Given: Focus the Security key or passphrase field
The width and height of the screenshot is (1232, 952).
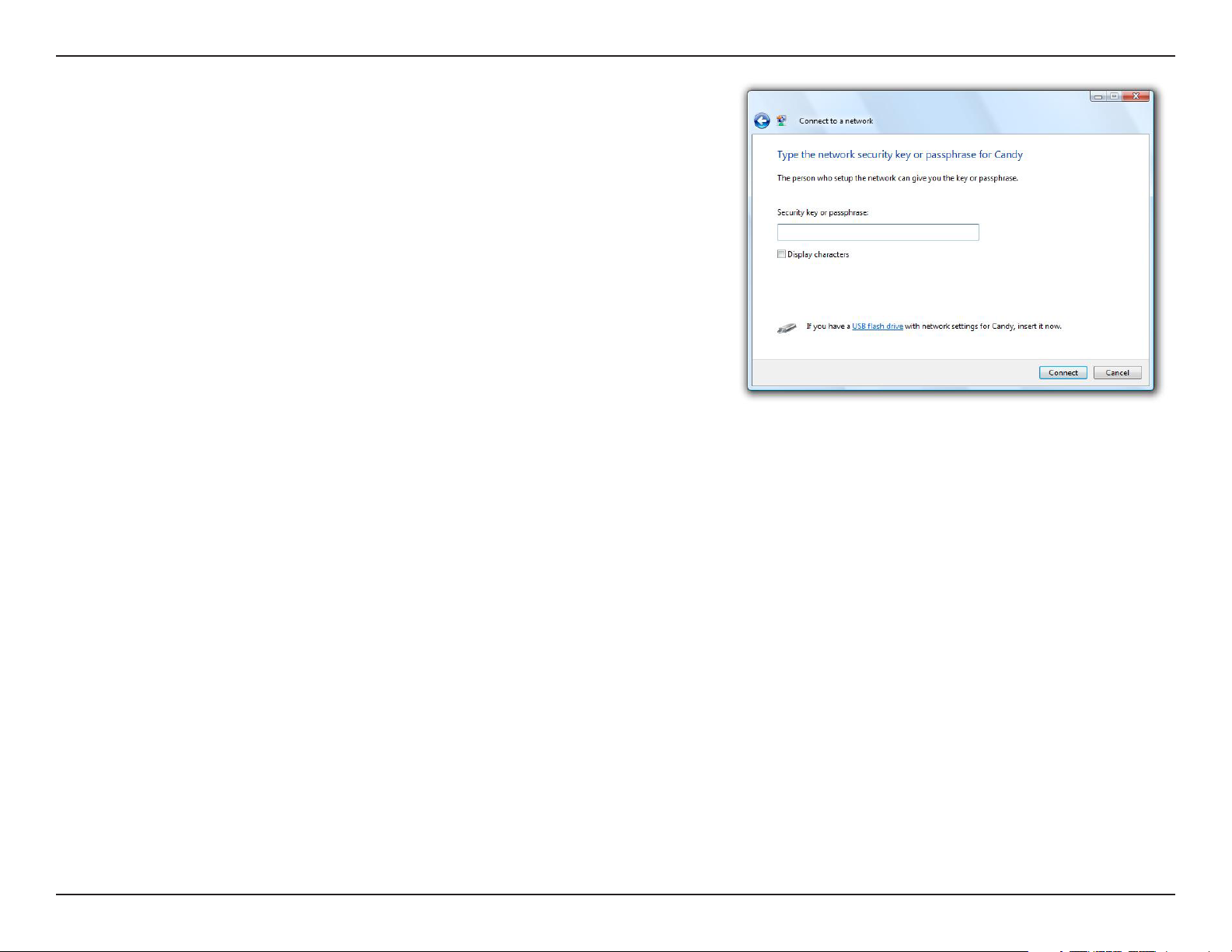Looking at the screenshot, I should [x=878, y=232].
